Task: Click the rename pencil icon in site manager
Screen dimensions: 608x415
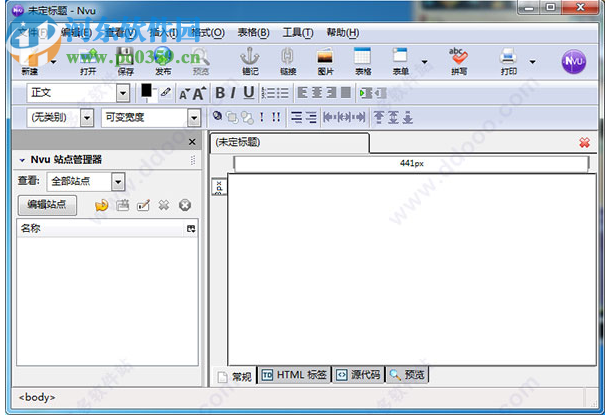Action: 143,205
